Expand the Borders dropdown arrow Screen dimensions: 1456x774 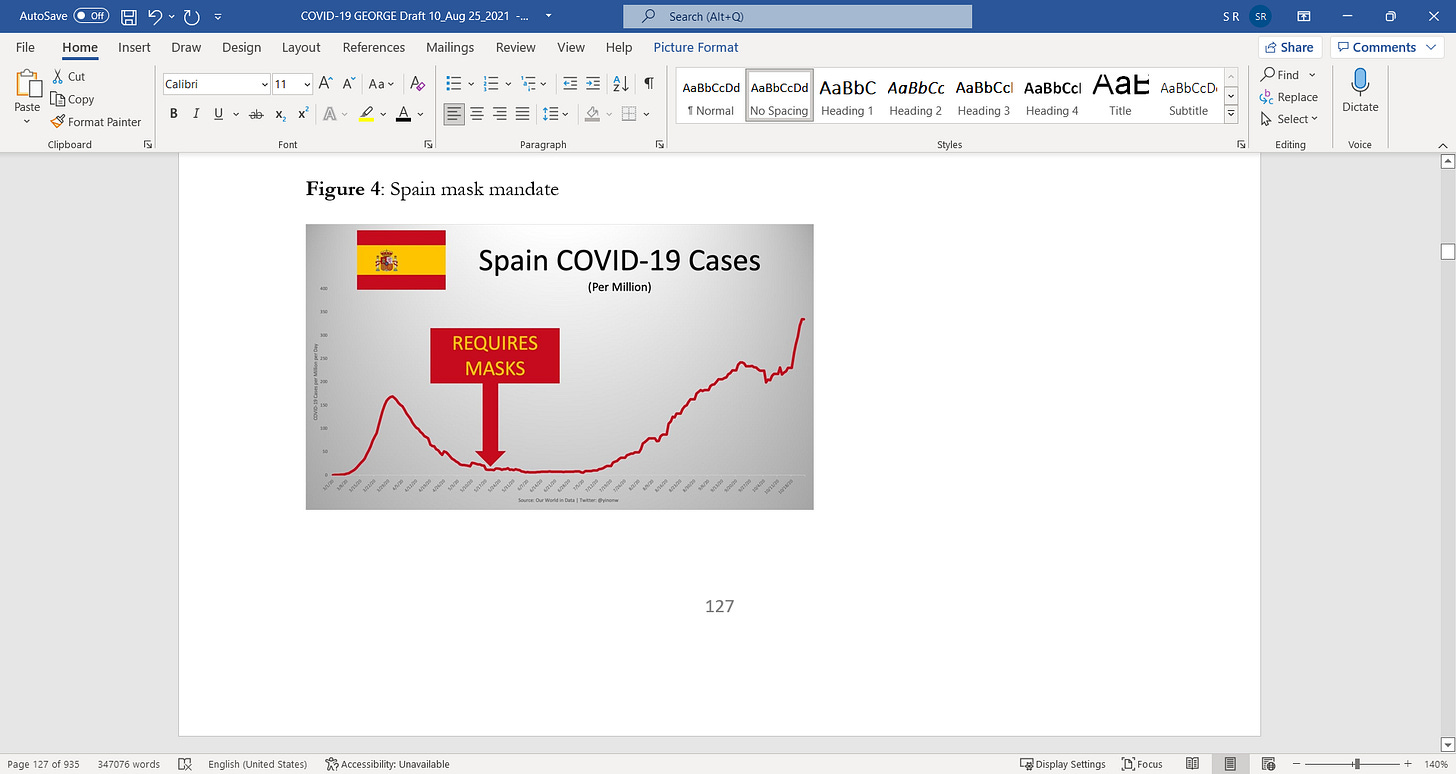646,114
